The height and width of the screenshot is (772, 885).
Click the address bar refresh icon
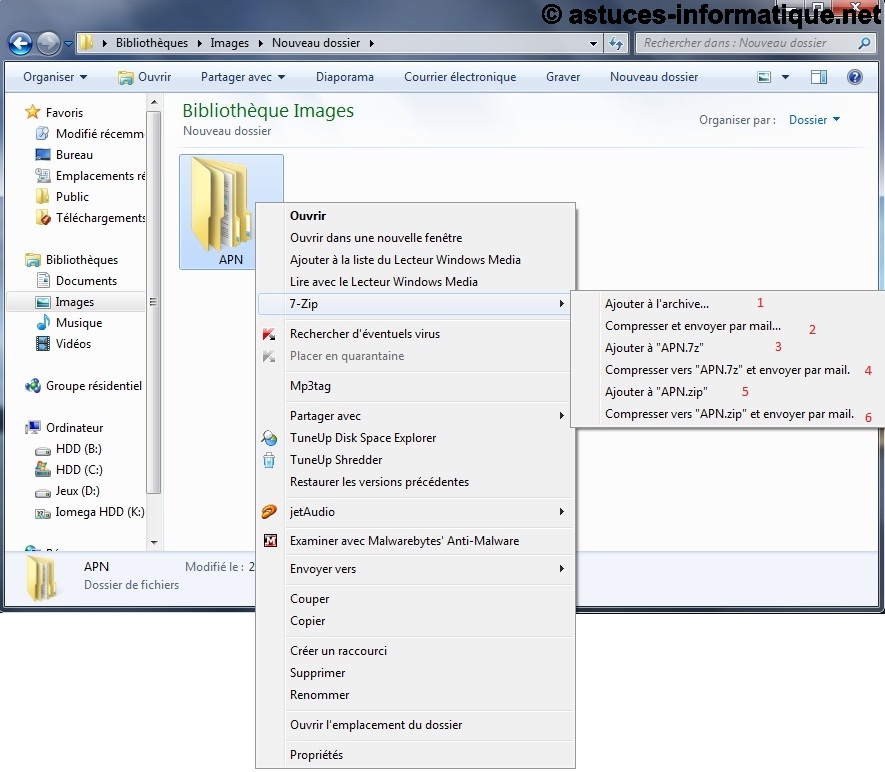point(616,43)
